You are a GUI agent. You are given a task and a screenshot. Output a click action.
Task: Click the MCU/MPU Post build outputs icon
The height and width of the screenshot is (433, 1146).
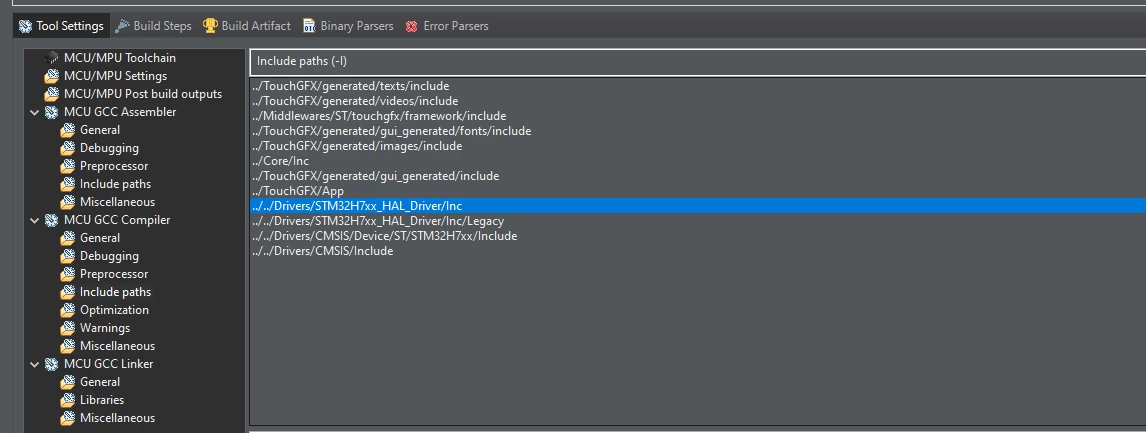click(x=51, y=94)
